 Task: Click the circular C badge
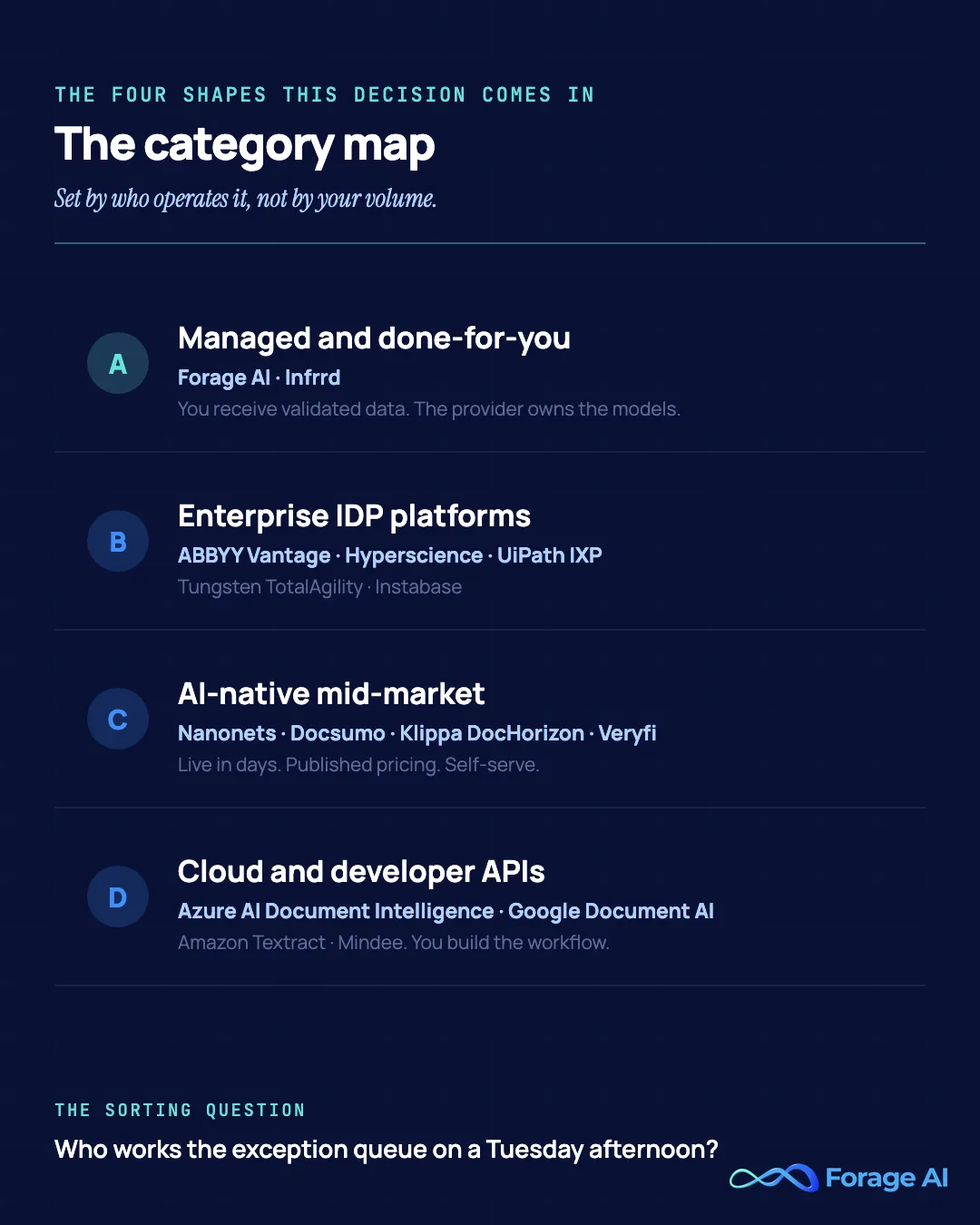point(118,719)
